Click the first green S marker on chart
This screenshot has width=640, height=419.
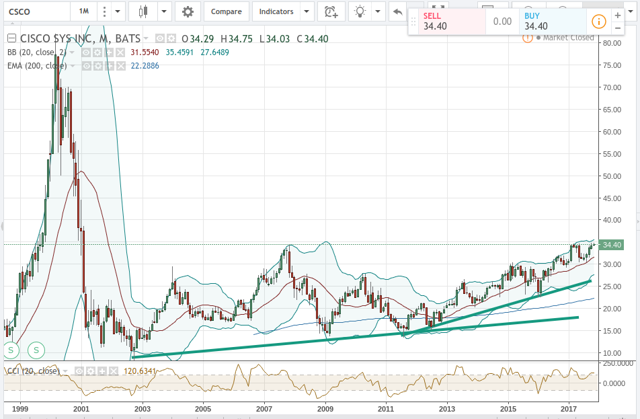point(12,350)
